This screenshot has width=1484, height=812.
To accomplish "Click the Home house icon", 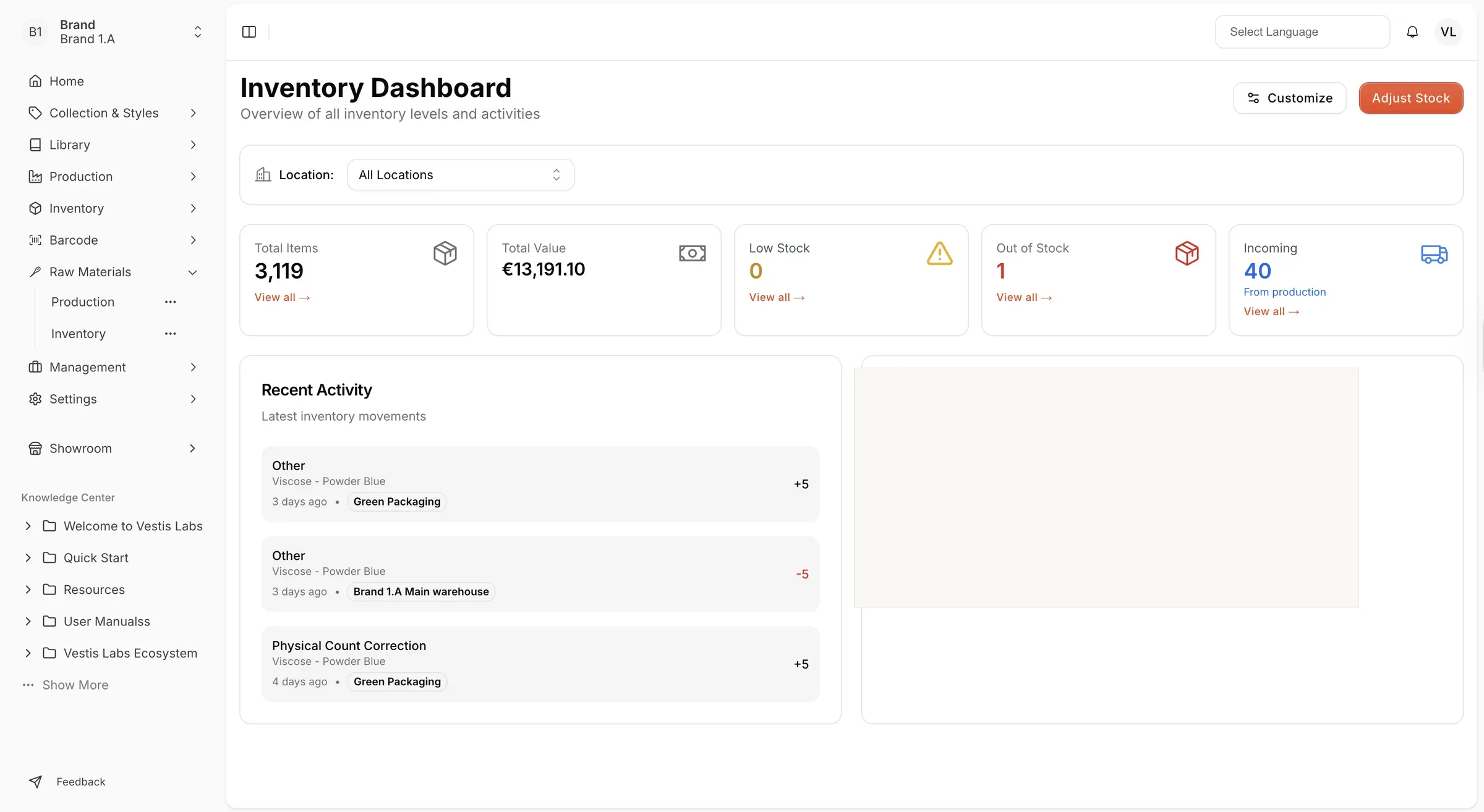I will [x=35, y=81].
